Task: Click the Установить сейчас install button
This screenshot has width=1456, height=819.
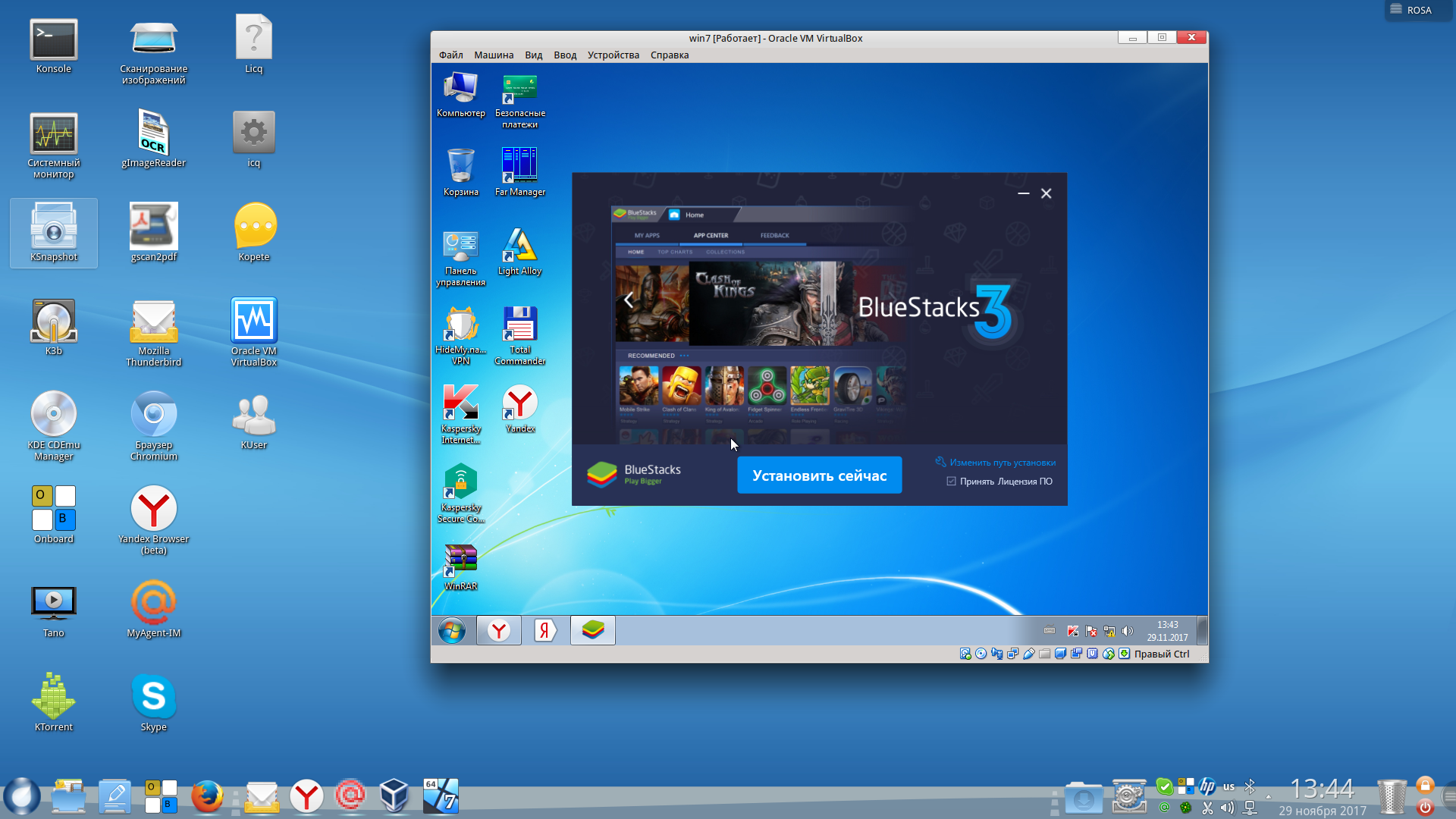Action: click(x=819, y=475)
